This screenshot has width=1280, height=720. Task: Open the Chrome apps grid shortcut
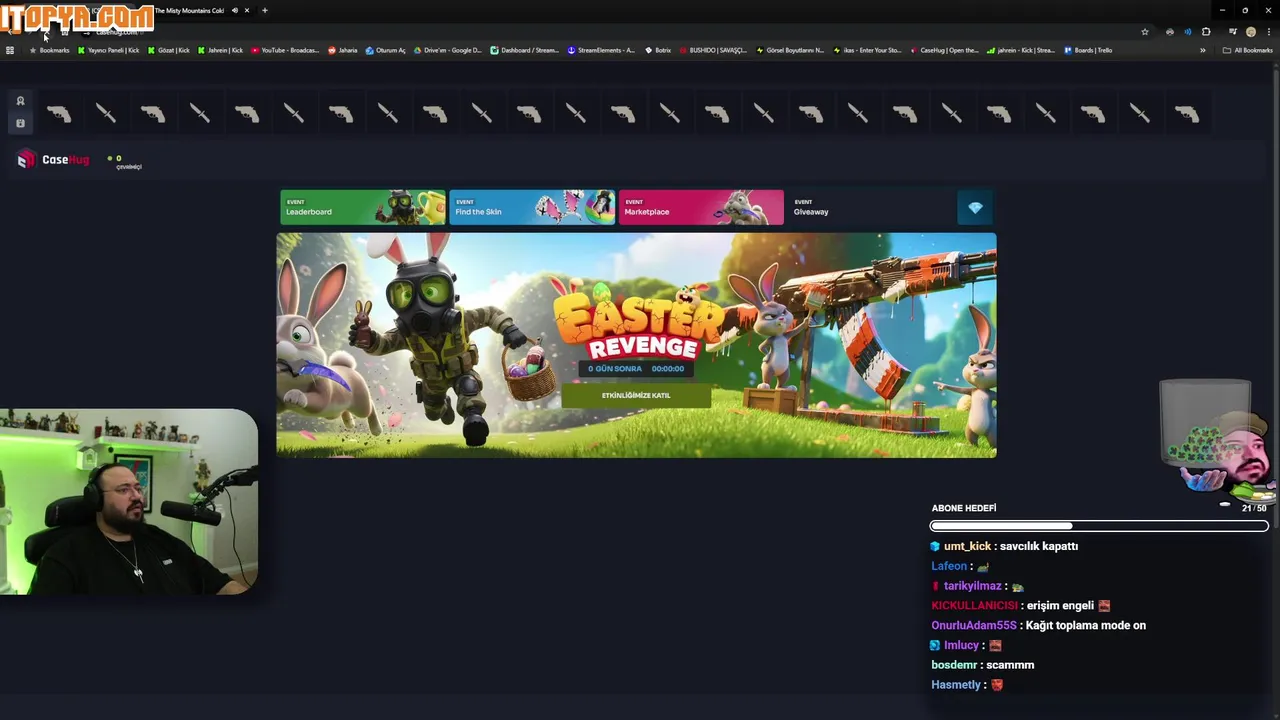point(10,50)
